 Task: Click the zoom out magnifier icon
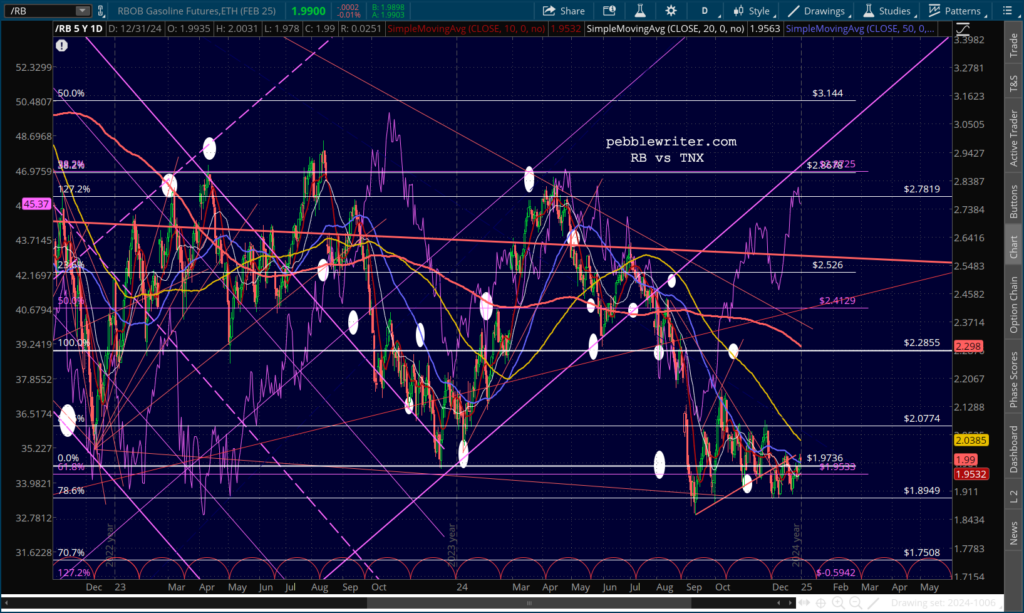pos(855,603)
